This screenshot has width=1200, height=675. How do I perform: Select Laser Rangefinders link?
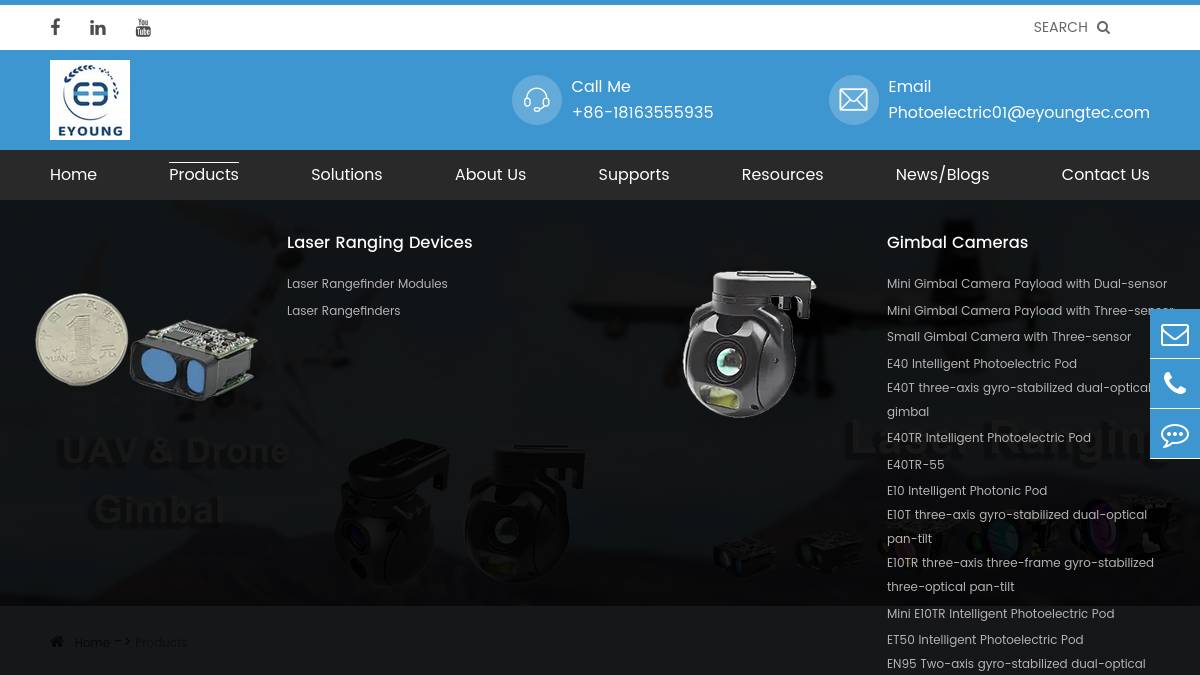tap(343, 311)
